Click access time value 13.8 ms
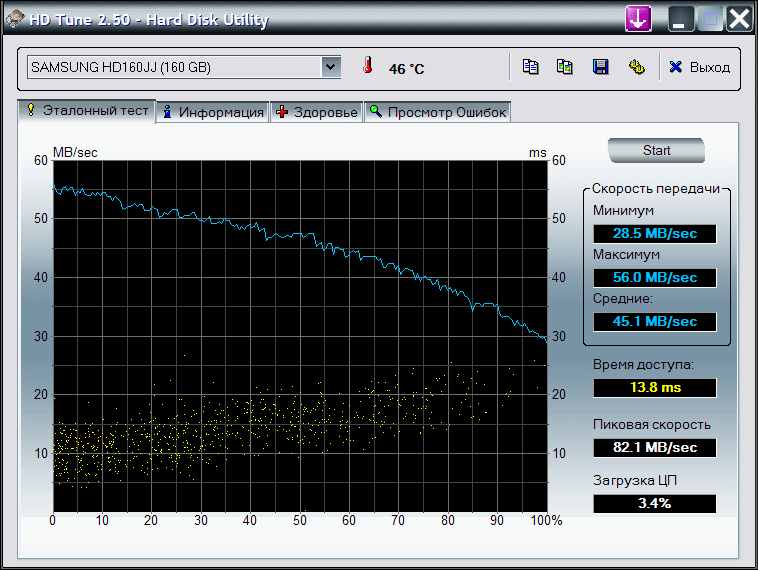 click(655, 388)
